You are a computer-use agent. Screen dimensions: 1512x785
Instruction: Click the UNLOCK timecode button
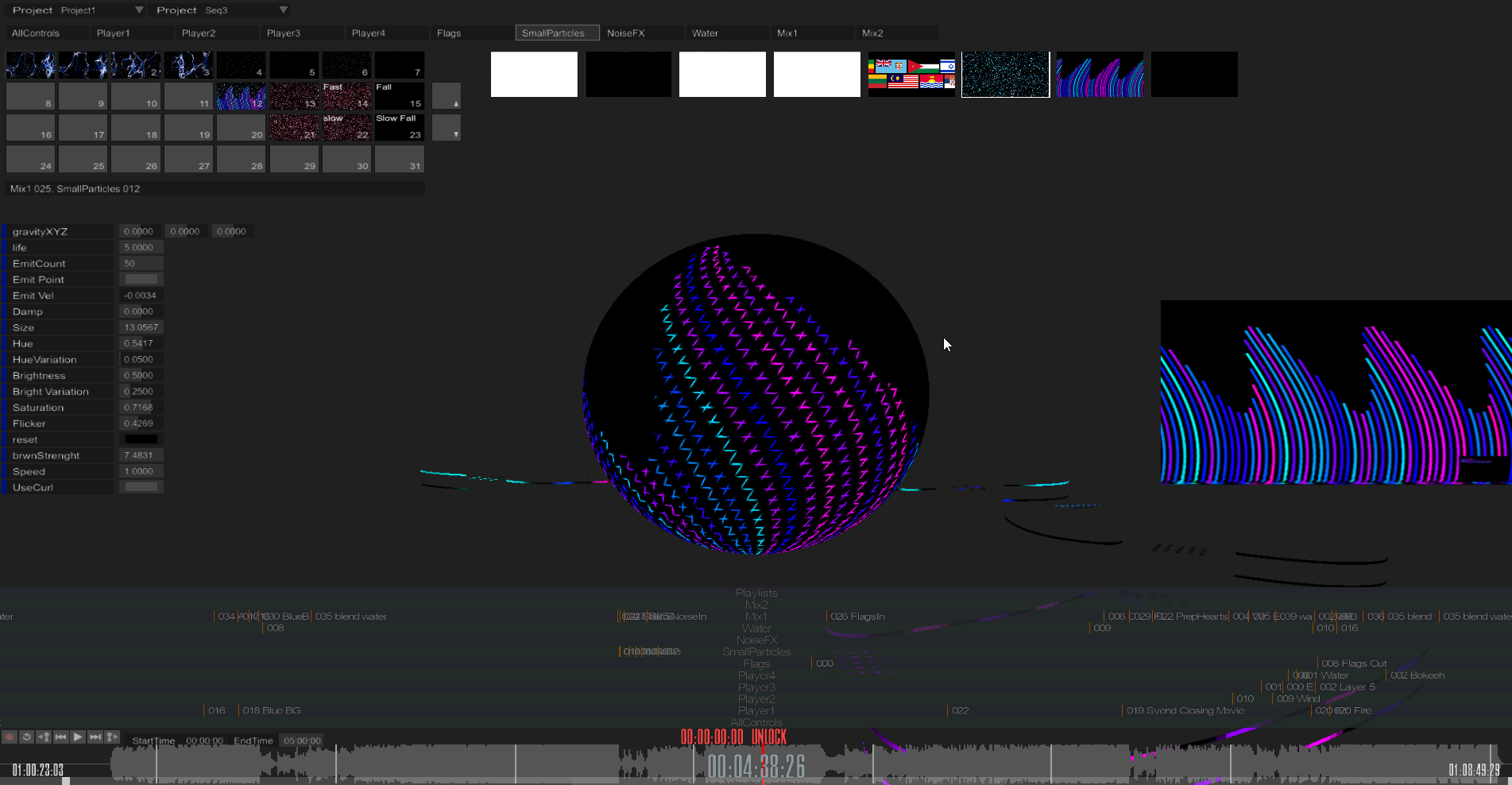click(768, 737)
